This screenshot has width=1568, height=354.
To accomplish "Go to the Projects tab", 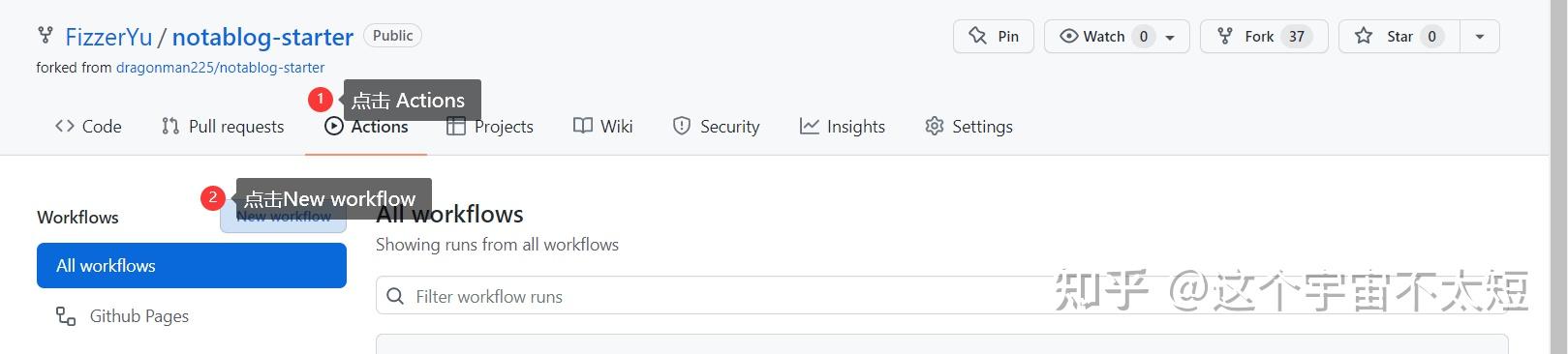I will click(x=490, y=126).
